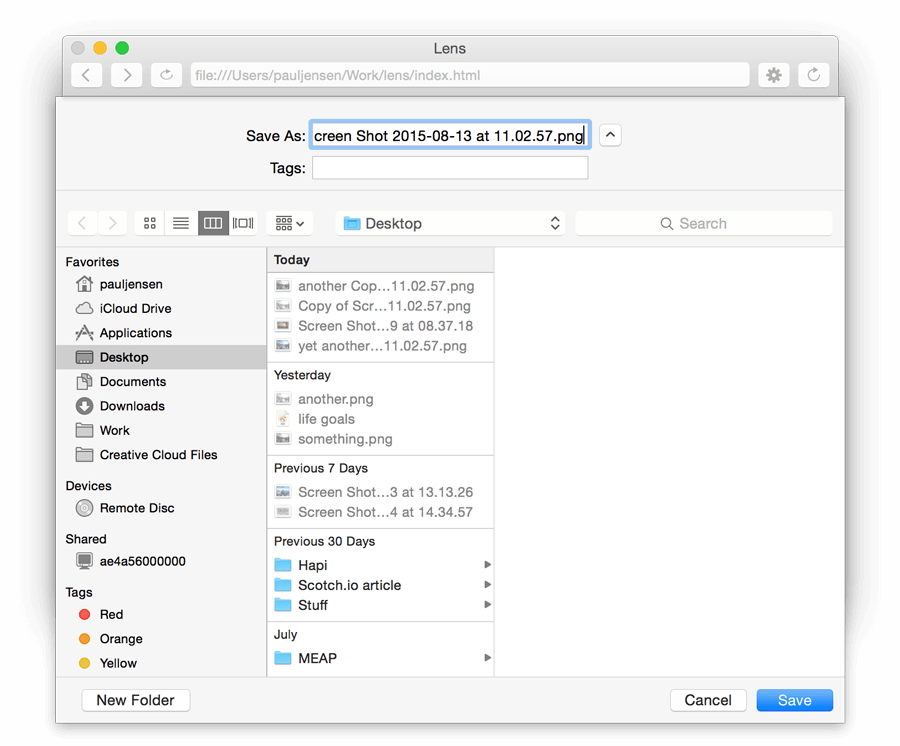Click the Orange tag swatch

tap(84, 639)
